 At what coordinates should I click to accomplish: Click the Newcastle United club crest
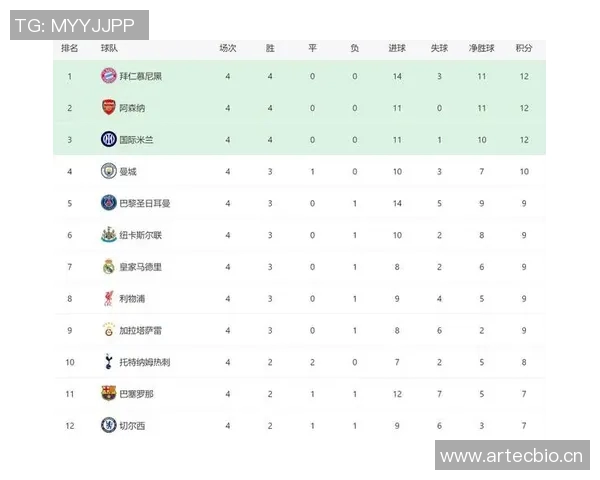(x=108, y=235)
